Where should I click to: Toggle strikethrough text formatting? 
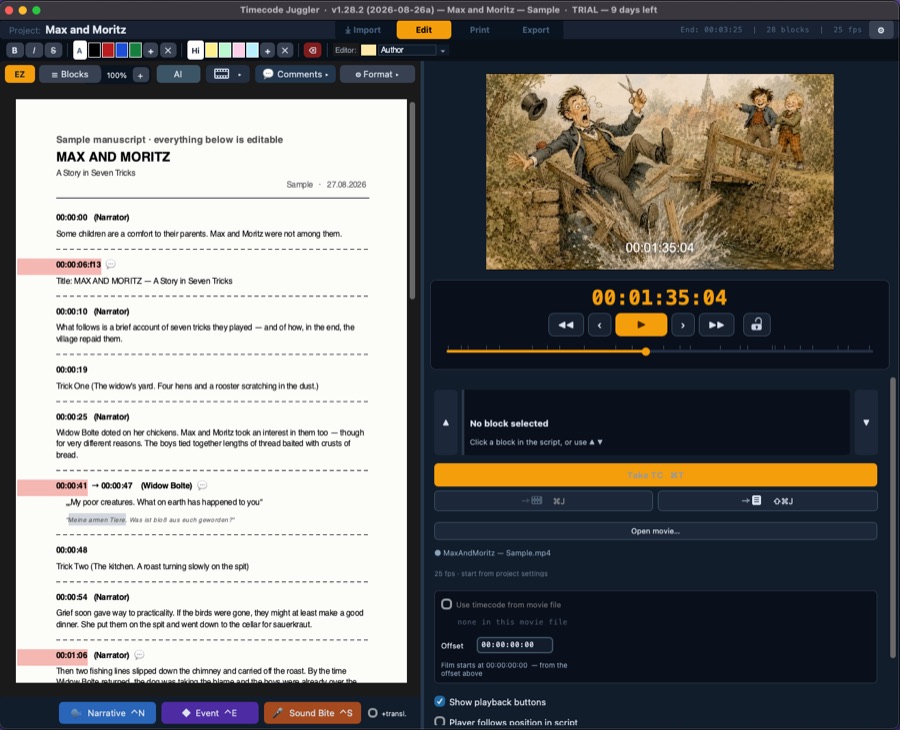53,51
